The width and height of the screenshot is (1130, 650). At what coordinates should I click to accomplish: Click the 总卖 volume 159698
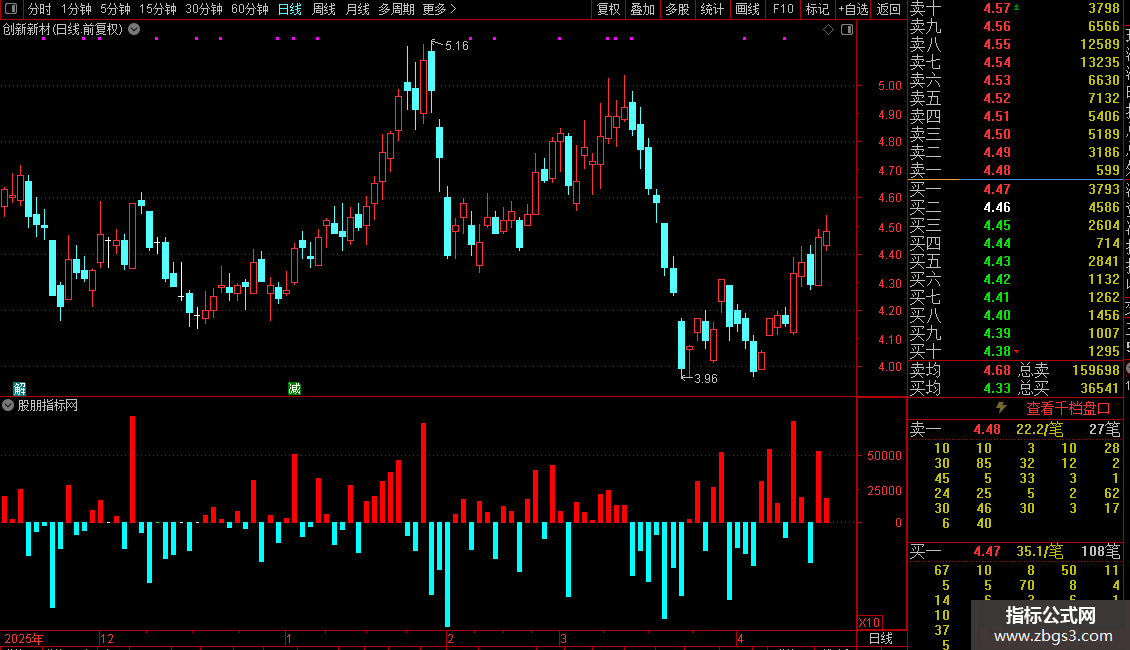click(x=1095, y=370)
